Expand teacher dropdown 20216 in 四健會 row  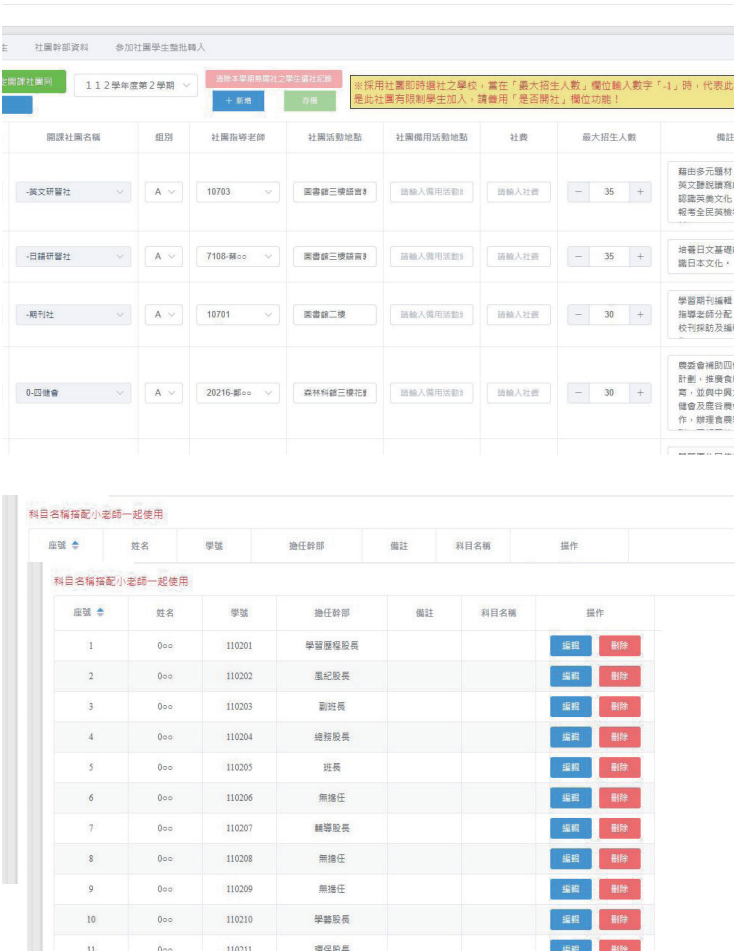(238, 393)
